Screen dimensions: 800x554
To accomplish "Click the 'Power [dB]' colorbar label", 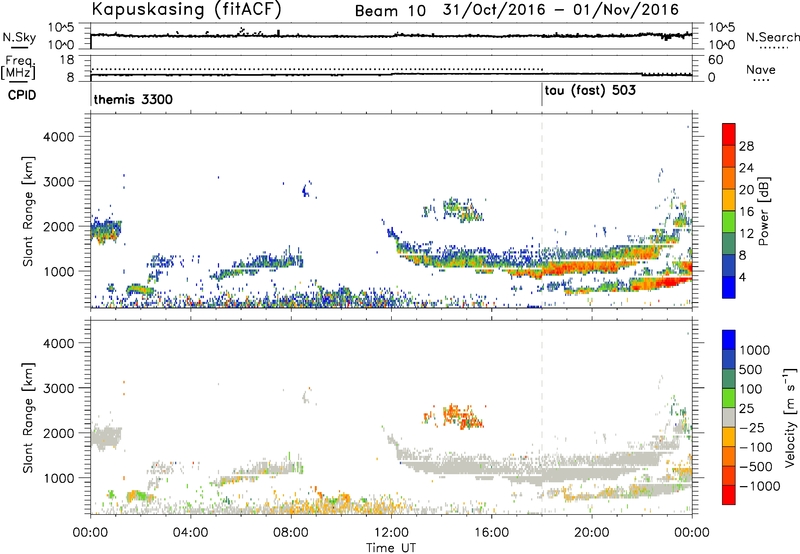I will point(763,211).
